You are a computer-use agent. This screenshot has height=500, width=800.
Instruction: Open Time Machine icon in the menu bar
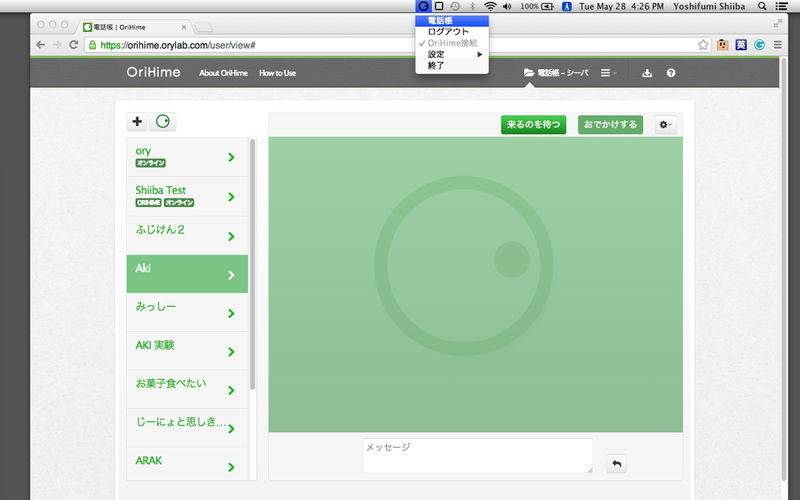(455, 6)
